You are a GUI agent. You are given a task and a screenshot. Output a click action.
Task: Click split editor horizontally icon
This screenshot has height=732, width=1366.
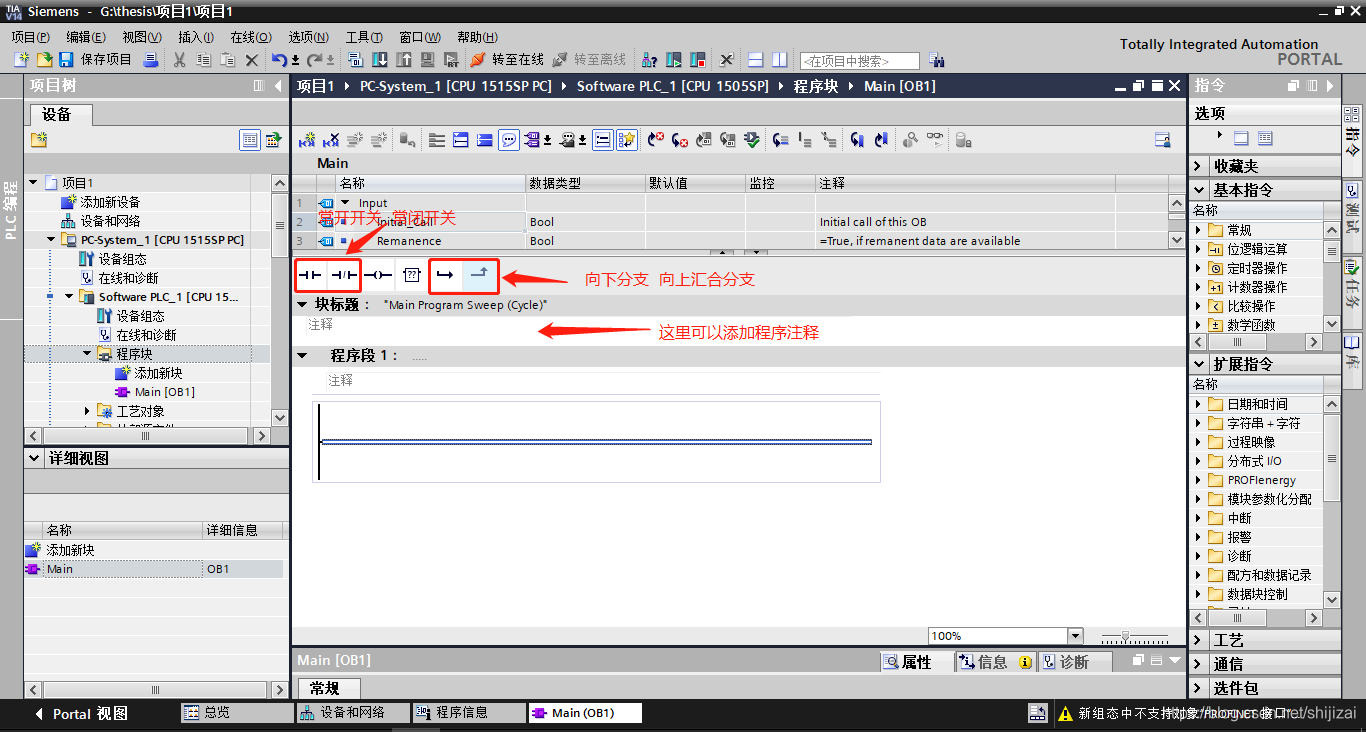[756, 60]
